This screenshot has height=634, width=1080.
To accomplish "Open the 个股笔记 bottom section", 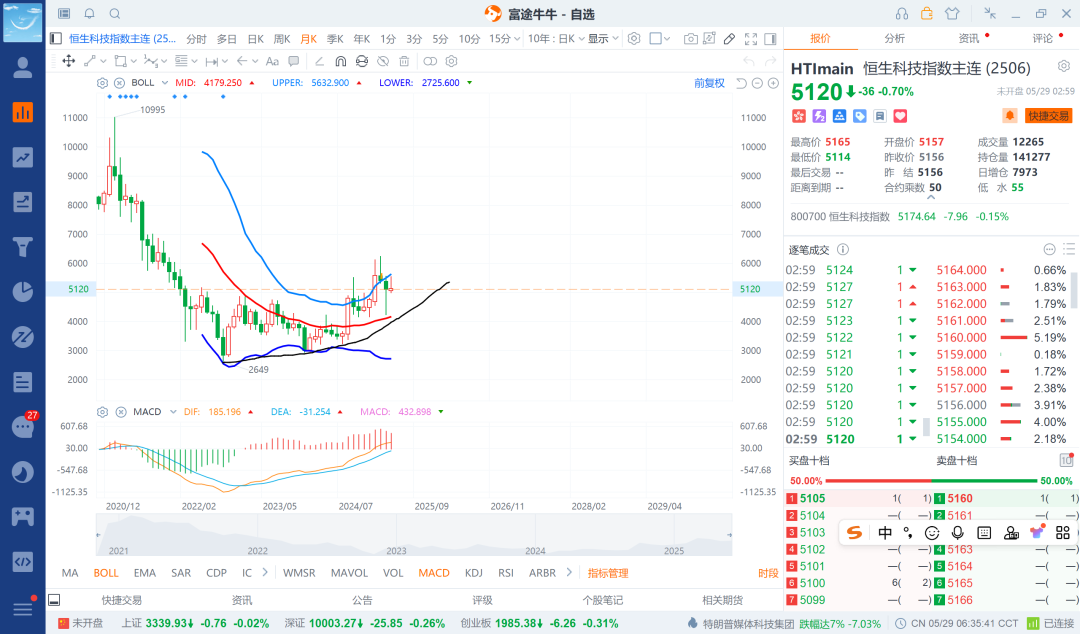I will pos(603,600).
